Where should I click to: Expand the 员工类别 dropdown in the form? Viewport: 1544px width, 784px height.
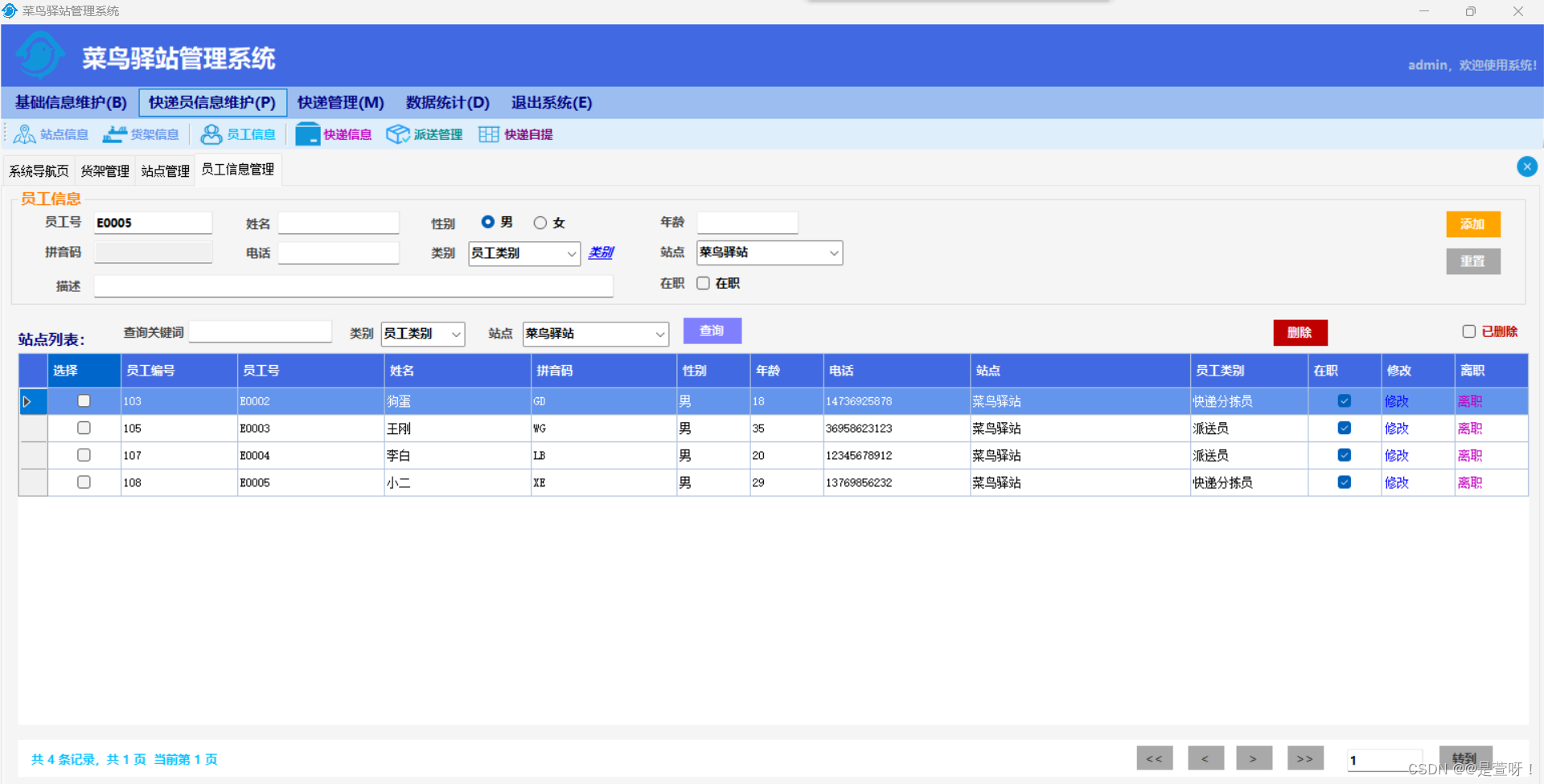pos(571,253)
